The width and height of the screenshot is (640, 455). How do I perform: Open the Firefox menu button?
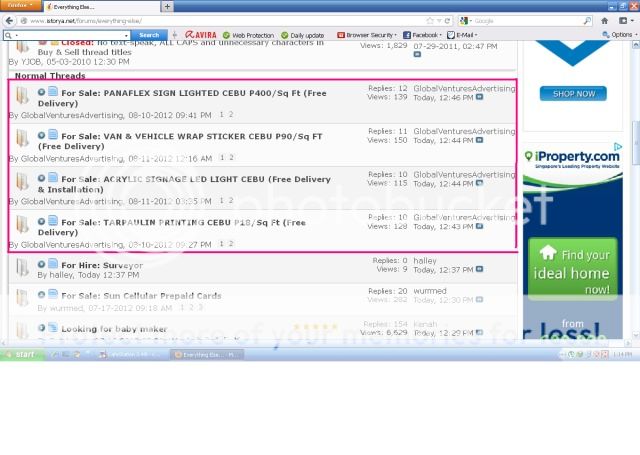point(20,6)
